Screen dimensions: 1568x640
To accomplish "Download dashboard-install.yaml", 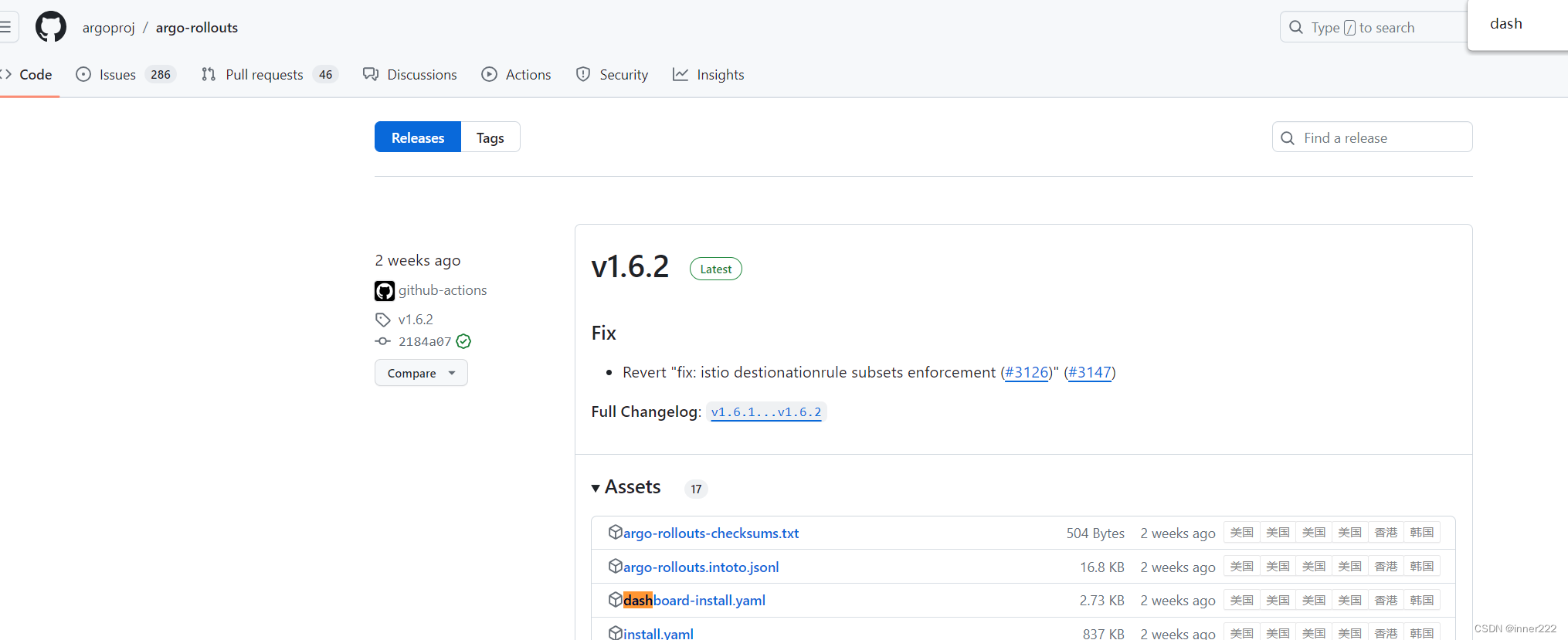I will tap(694, 601).
